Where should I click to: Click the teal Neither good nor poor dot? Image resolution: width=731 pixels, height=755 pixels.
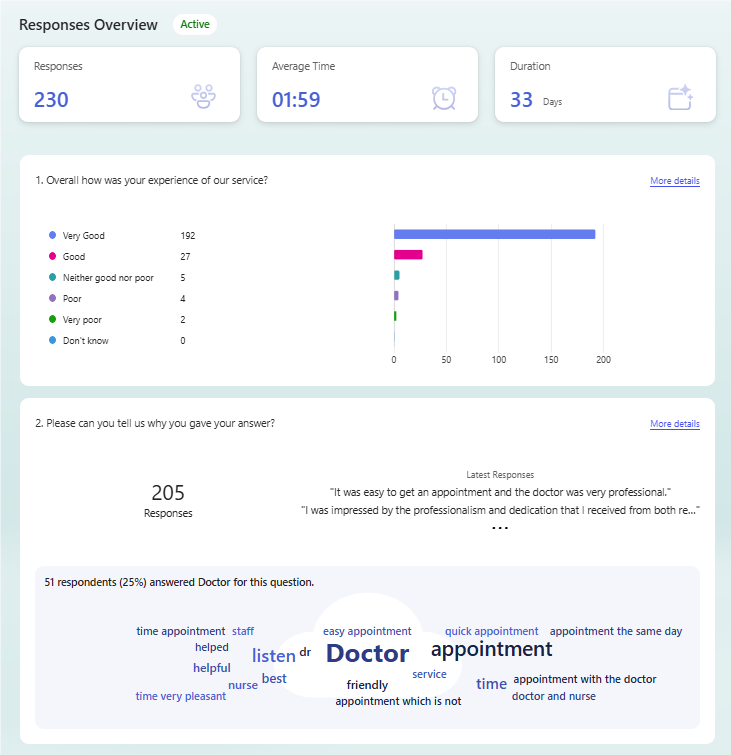52,277
